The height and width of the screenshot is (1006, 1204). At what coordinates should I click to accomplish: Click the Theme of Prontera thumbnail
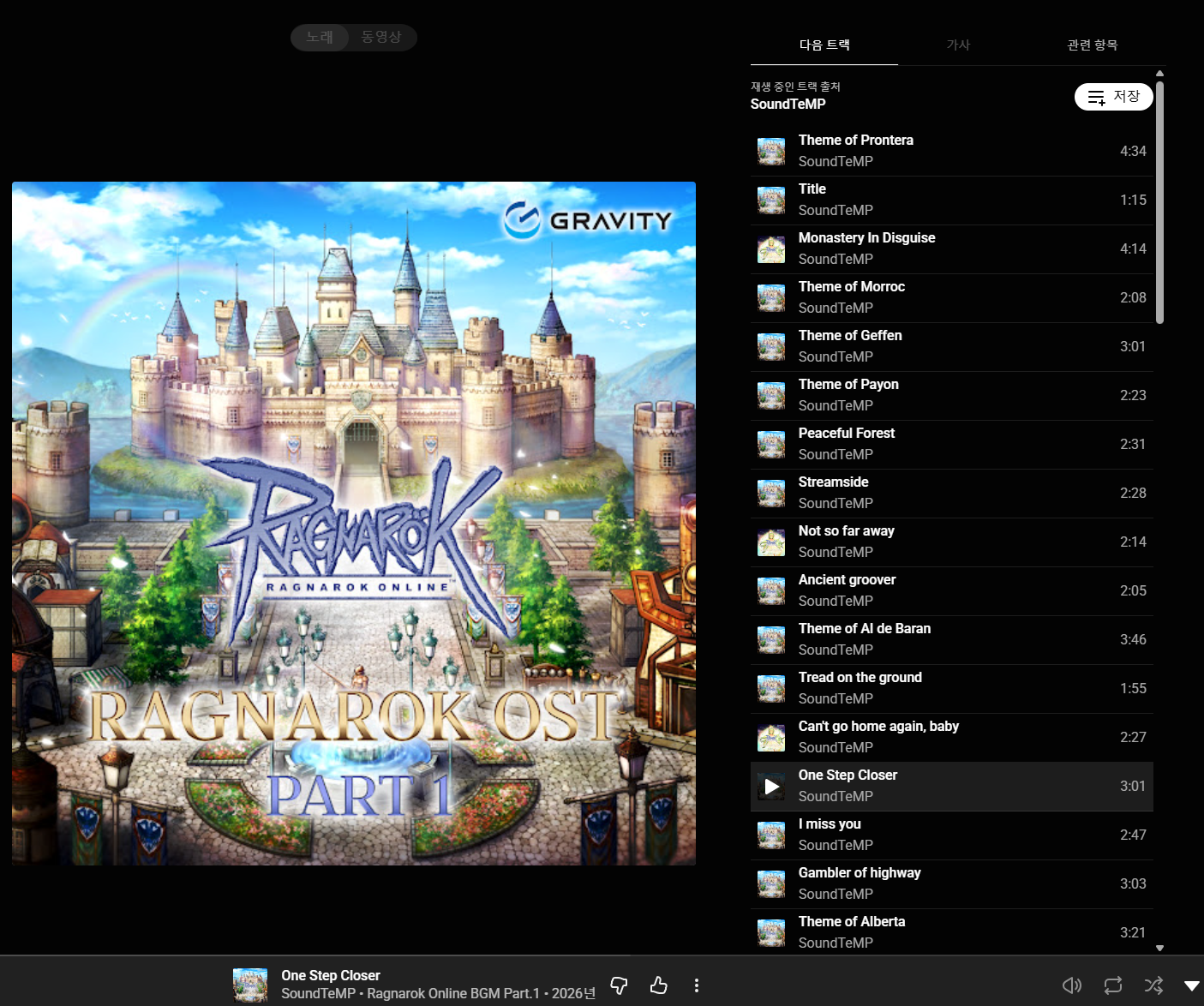pyautogui.click(x=771, y=152)
